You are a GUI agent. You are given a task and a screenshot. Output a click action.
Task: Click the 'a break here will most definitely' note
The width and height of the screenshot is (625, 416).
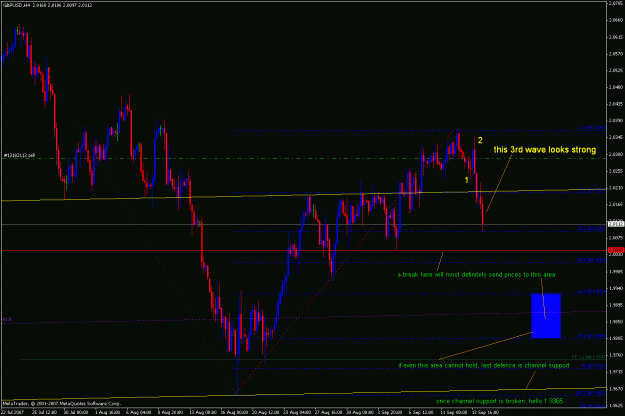pos(476,275)
